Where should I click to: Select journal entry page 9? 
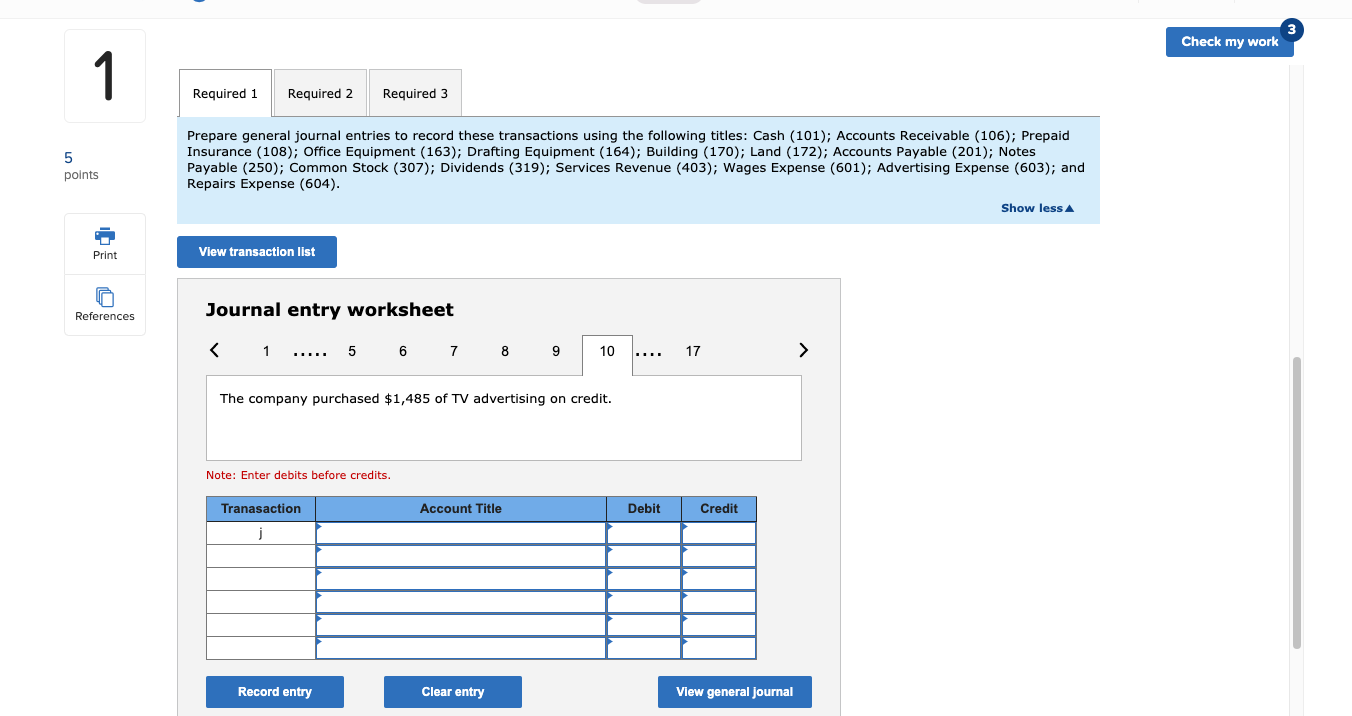556,351
